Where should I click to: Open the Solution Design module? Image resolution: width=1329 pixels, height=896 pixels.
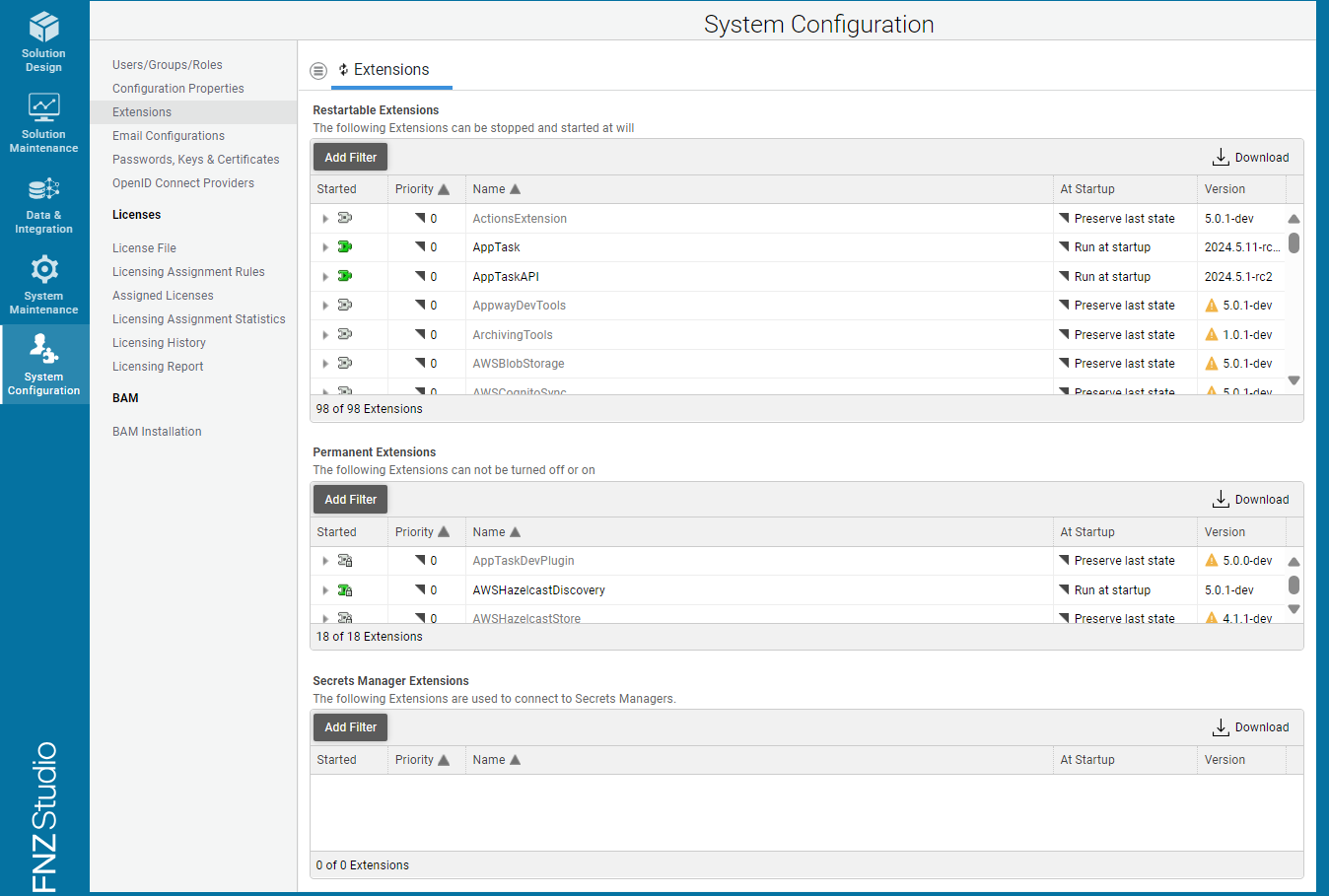click(x=44, y=41)
